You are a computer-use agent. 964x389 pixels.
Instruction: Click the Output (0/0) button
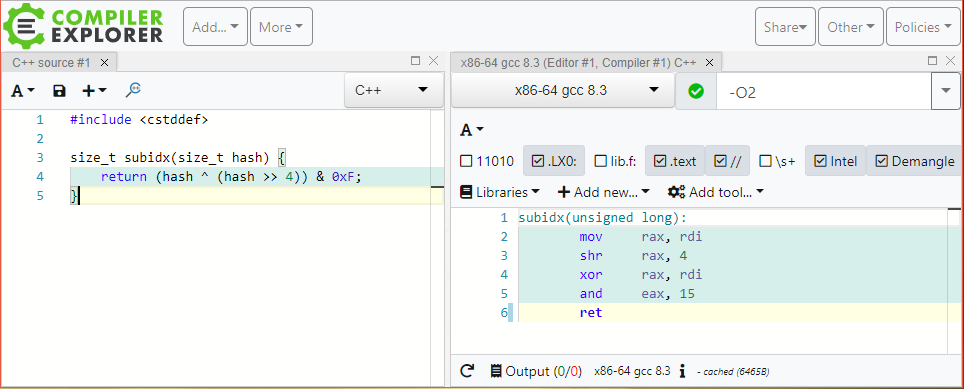tap(535, 371)
